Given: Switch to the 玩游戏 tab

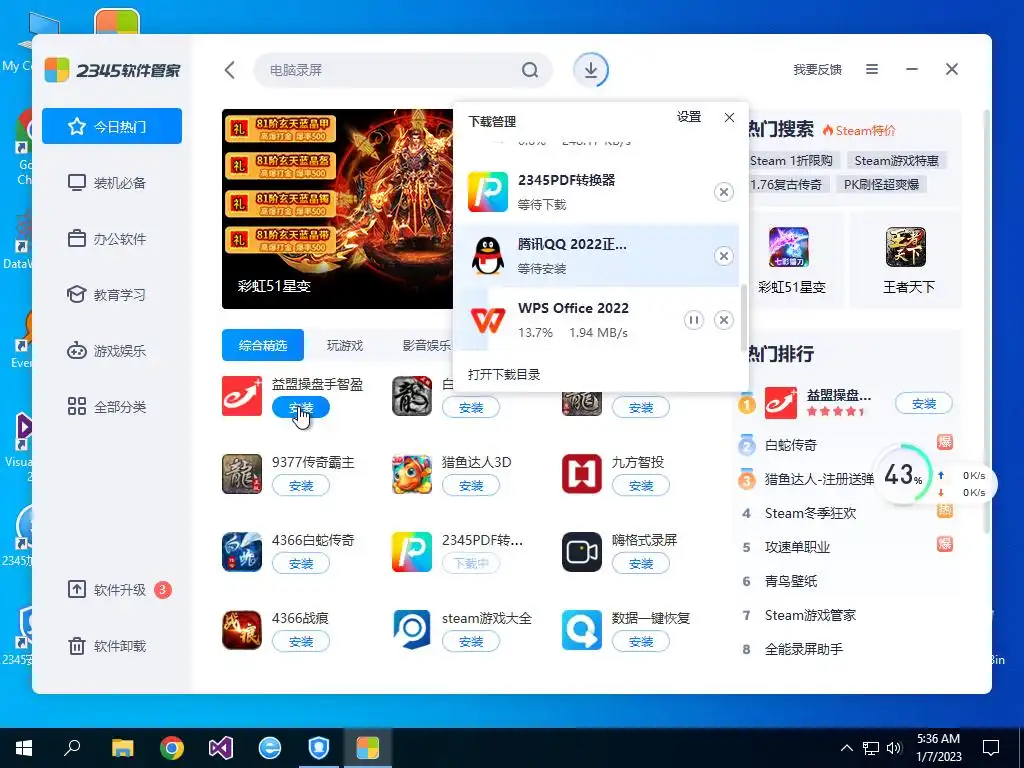Looking at the screenshot, I should (345, 345).
